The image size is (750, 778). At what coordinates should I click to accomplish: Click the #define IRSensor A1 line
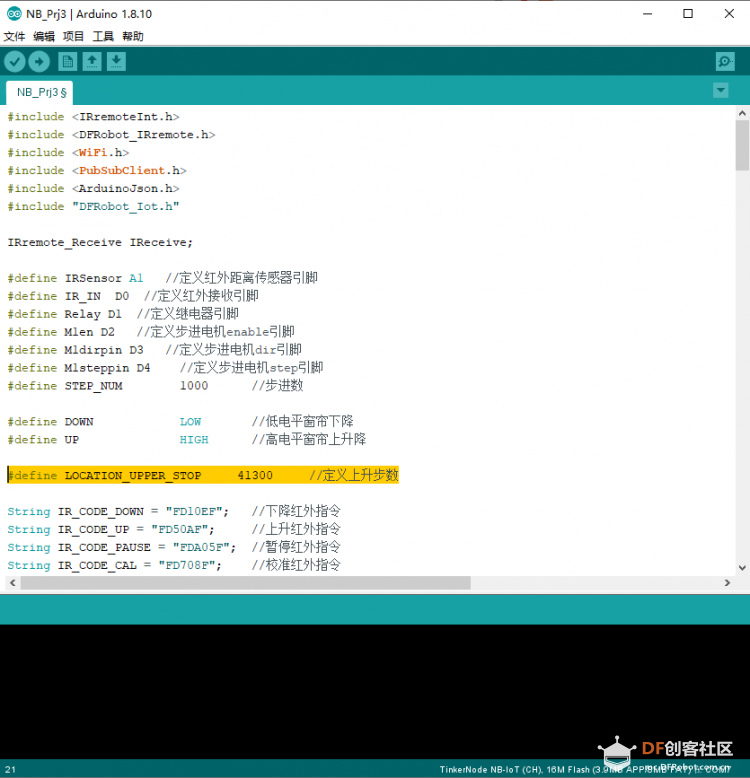point(162,278)
